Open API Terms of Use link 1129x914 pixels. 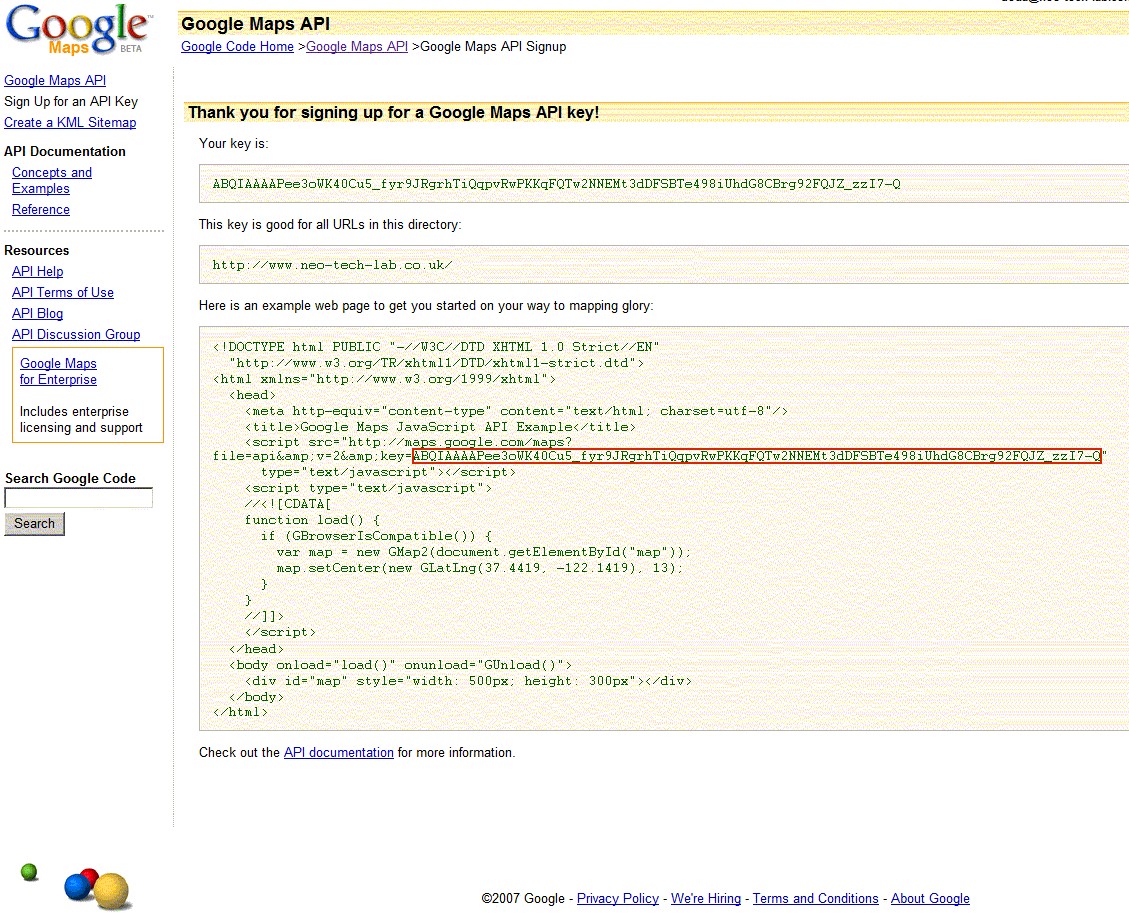pyautogui.click(x=63, y=292)
